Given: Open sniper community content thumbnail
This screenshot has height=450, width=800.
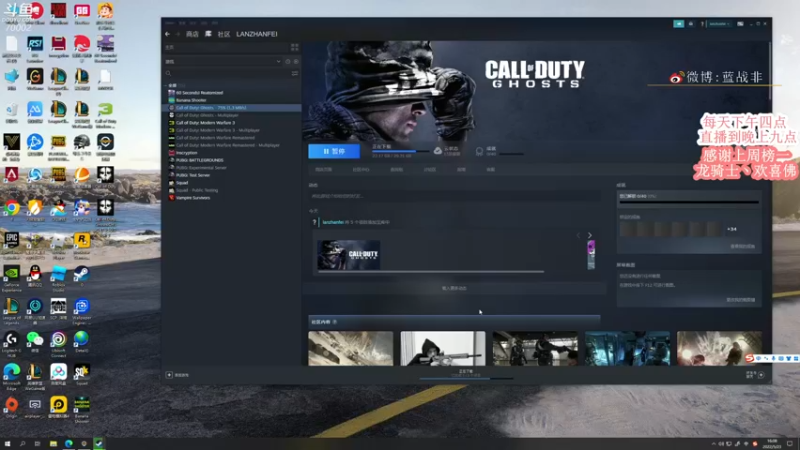Looking at the screenshot, I should pos(443,348).
